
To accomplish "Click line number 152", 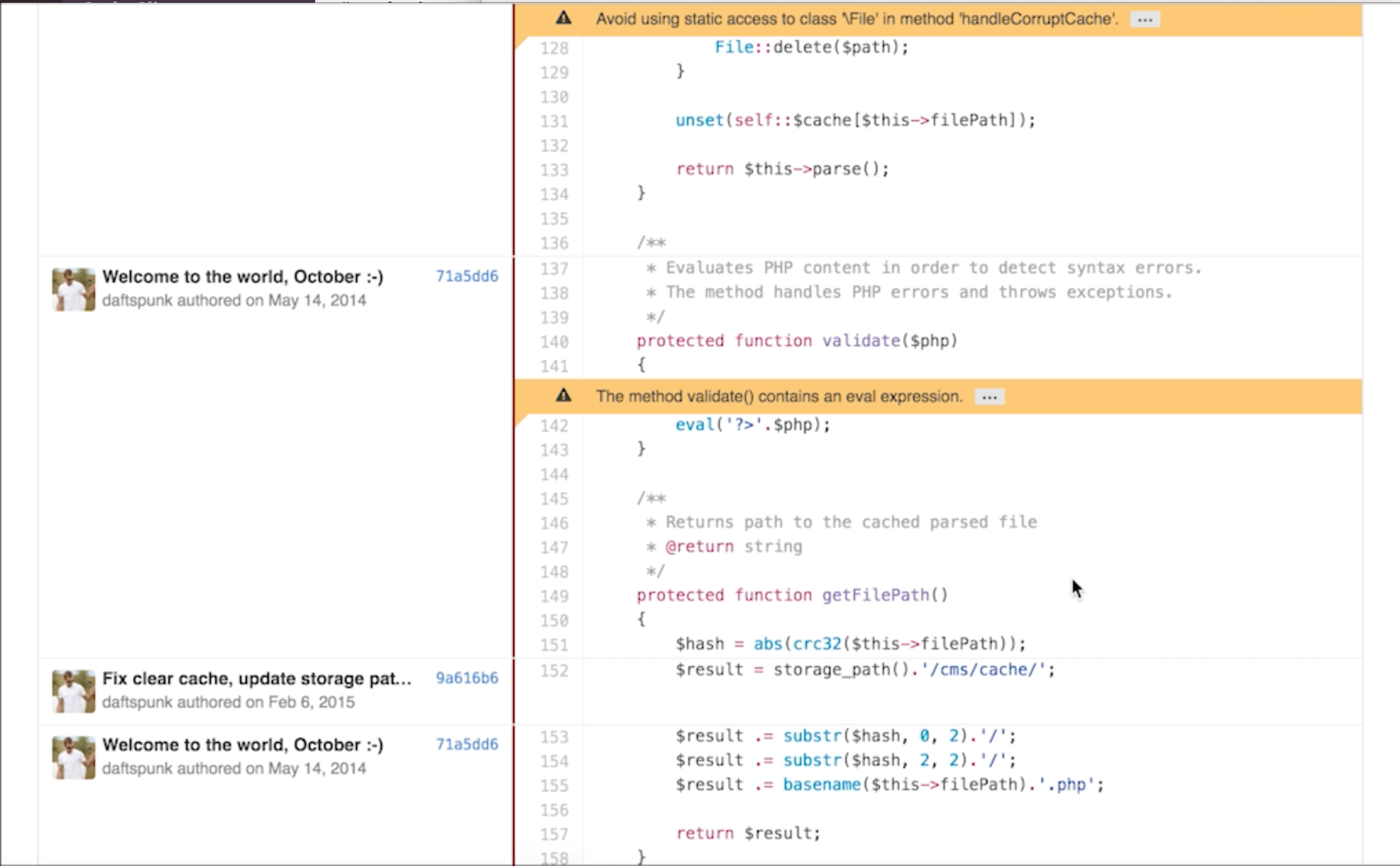I will pos(554,670).
